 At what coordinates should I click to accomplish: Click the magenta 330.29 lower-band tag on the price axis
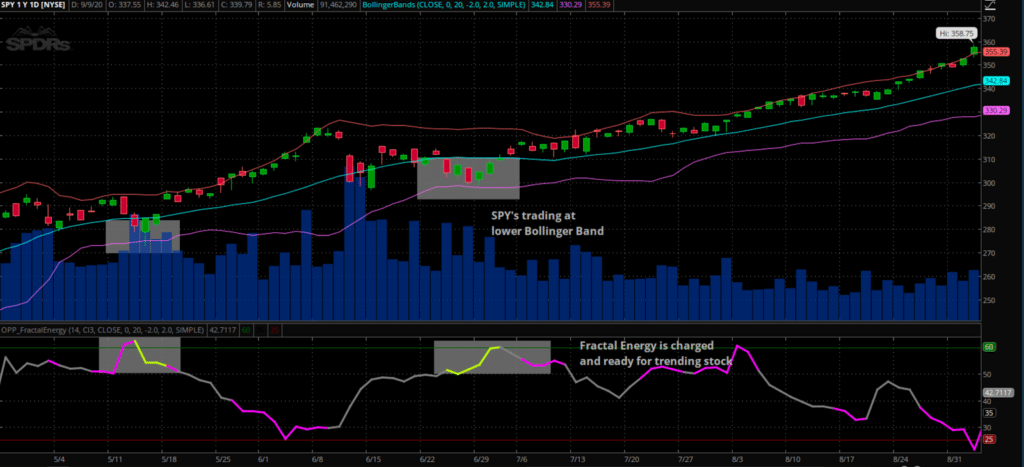(x=997, y=110)
